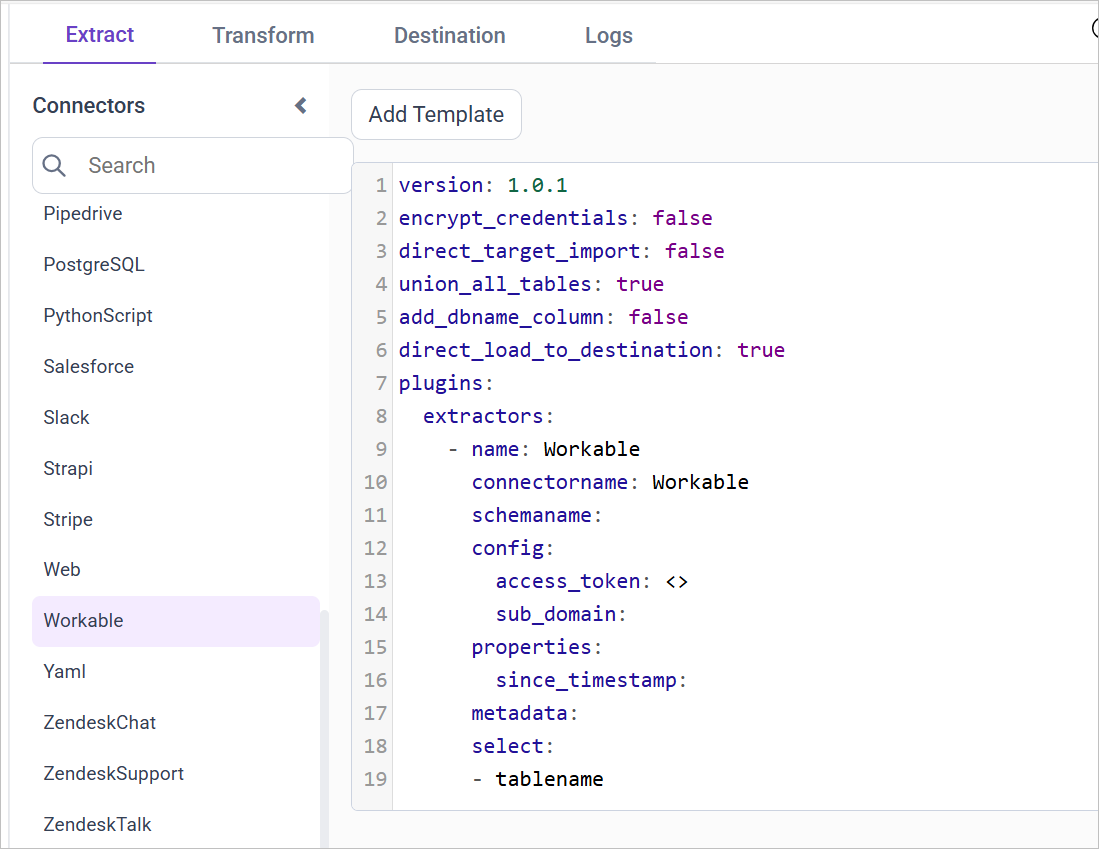1099x849 pixels.
Task: Click inside the Search connectors field
Action: [180, 165]
